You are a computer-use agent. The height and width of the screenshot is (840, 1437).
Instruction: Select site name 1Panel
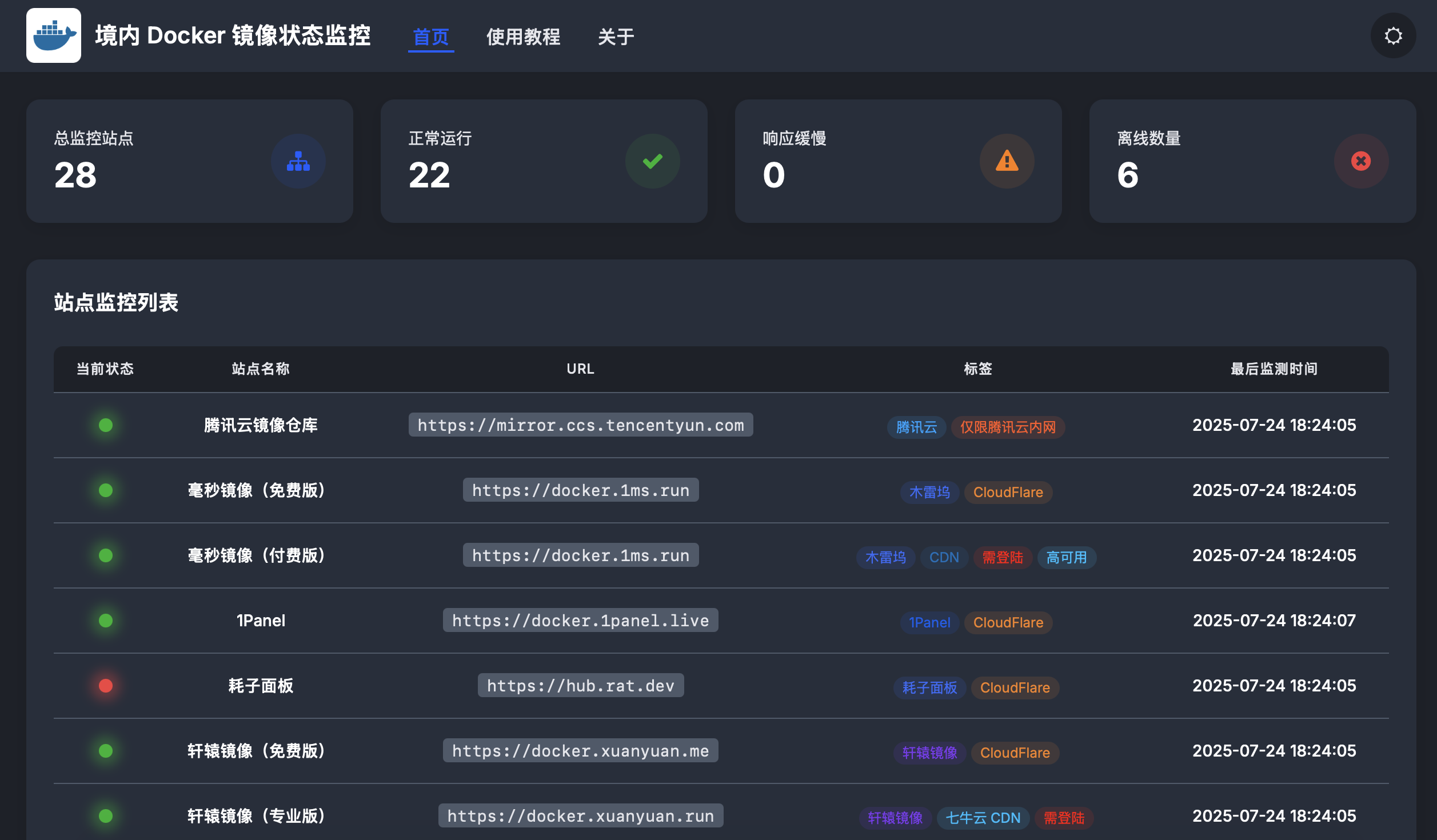pyautogui.click(x=261, y=621)
